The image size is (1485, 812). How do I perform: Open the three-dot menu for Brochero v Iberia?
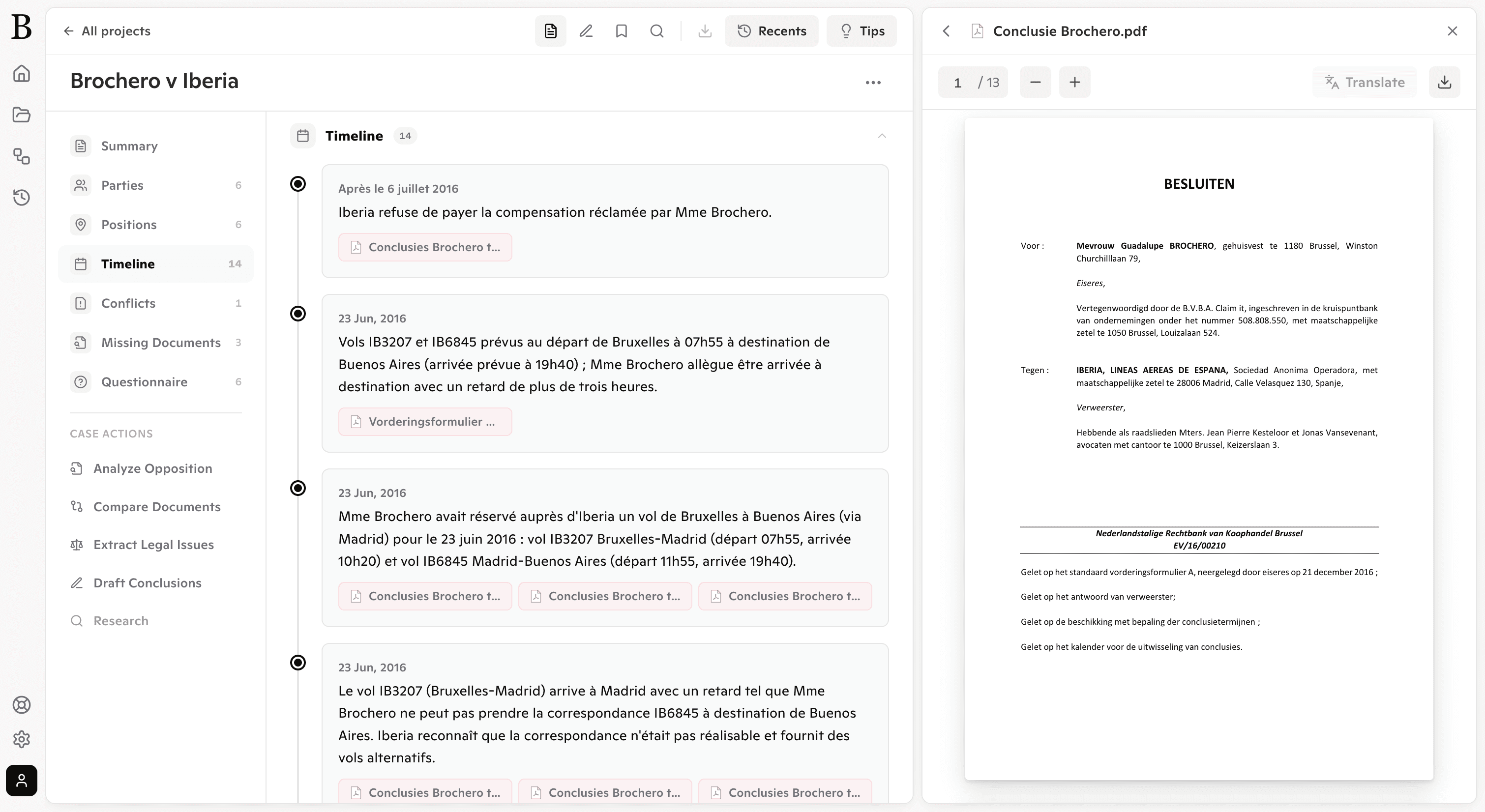(873, 83)
